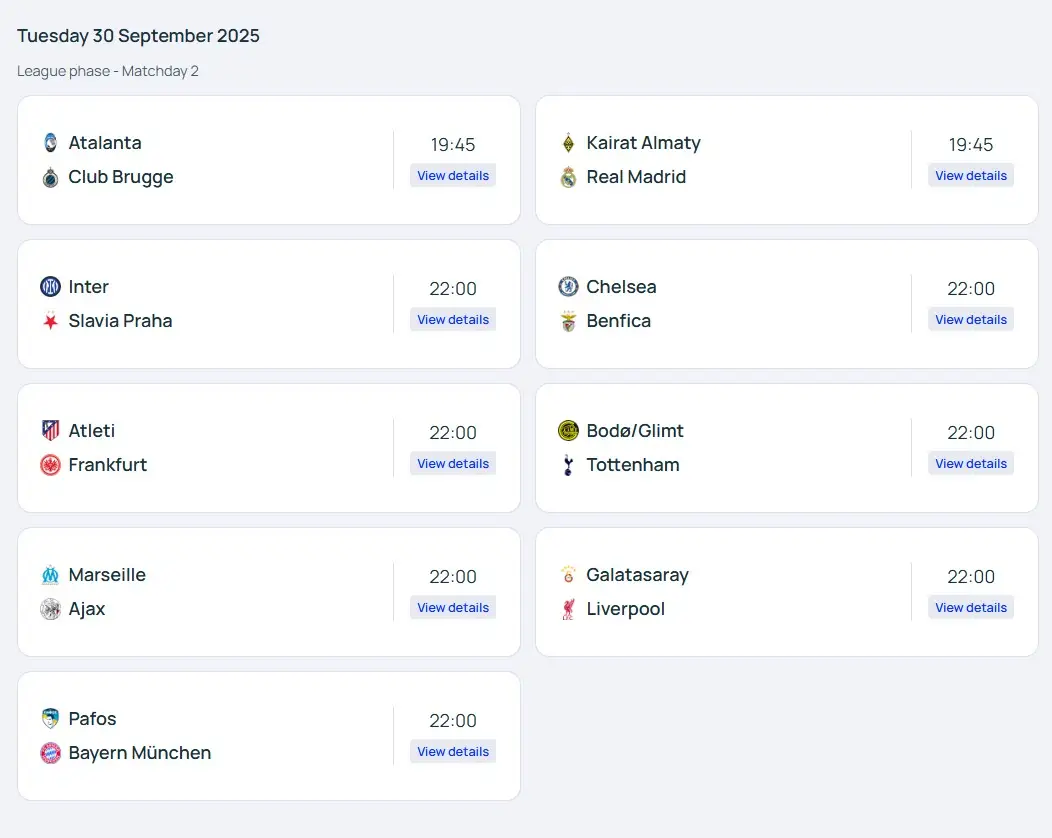Click the Slavia Praha red star icon
The height and width of the screenshot is (838, 1052).
pyautogui.click(x=51, y=321)
